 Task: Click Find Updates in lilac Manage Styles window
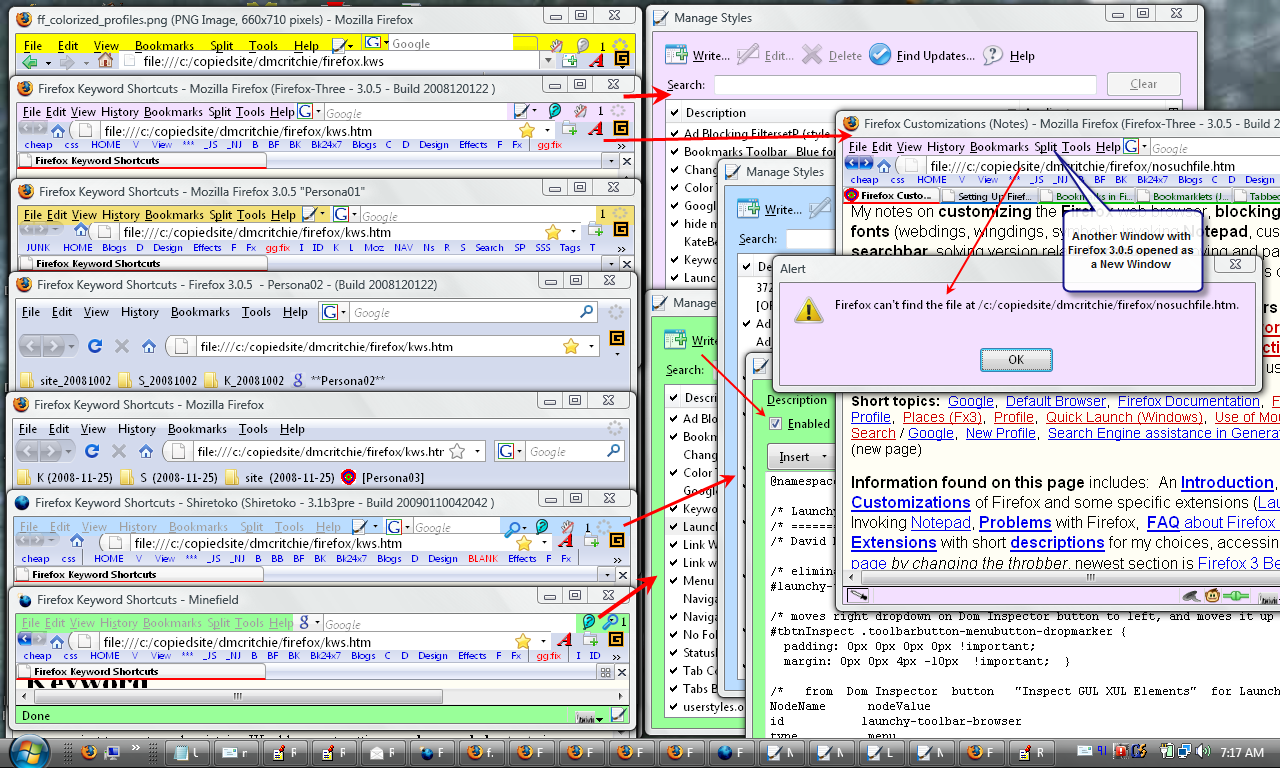[x=921, y=56]
